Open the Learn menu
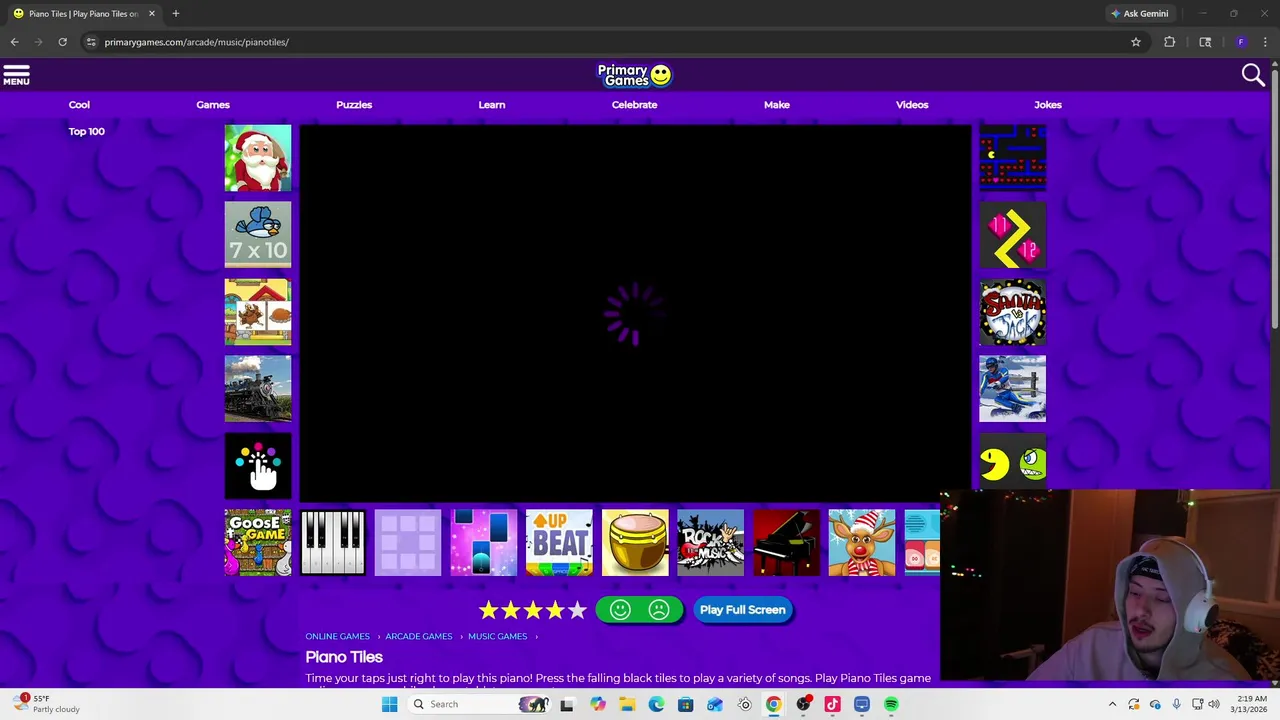This screenshot has width=1280, height=720. (x=491, y=104)
